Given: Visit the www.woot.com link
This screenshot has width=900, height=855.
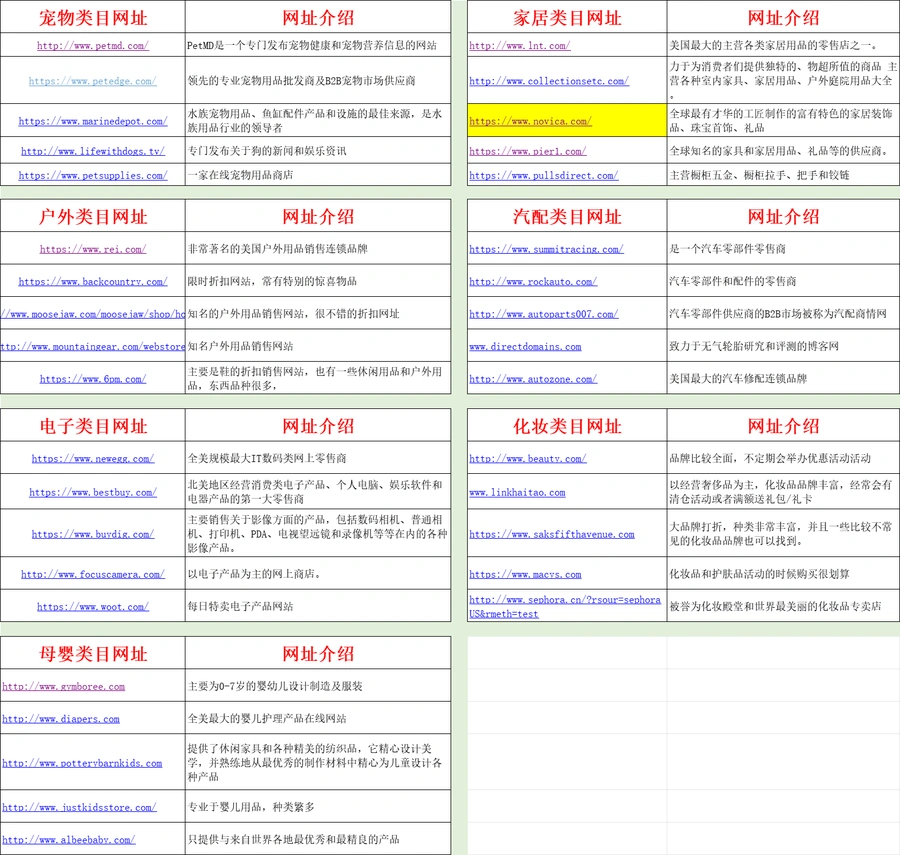Looking at the screenshot, I should [92, 607].
